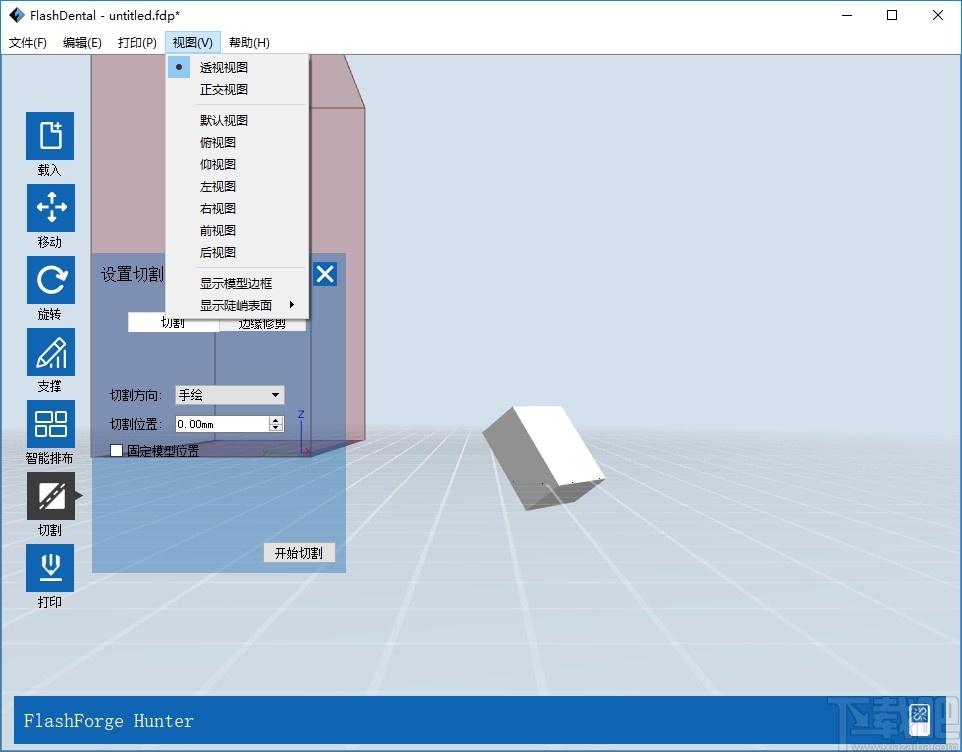Image resolution: width=962 pixels, height=752 pixels.
Task: Click the 智能排布 auto-layout icon
Action: (x=51, y=424)
